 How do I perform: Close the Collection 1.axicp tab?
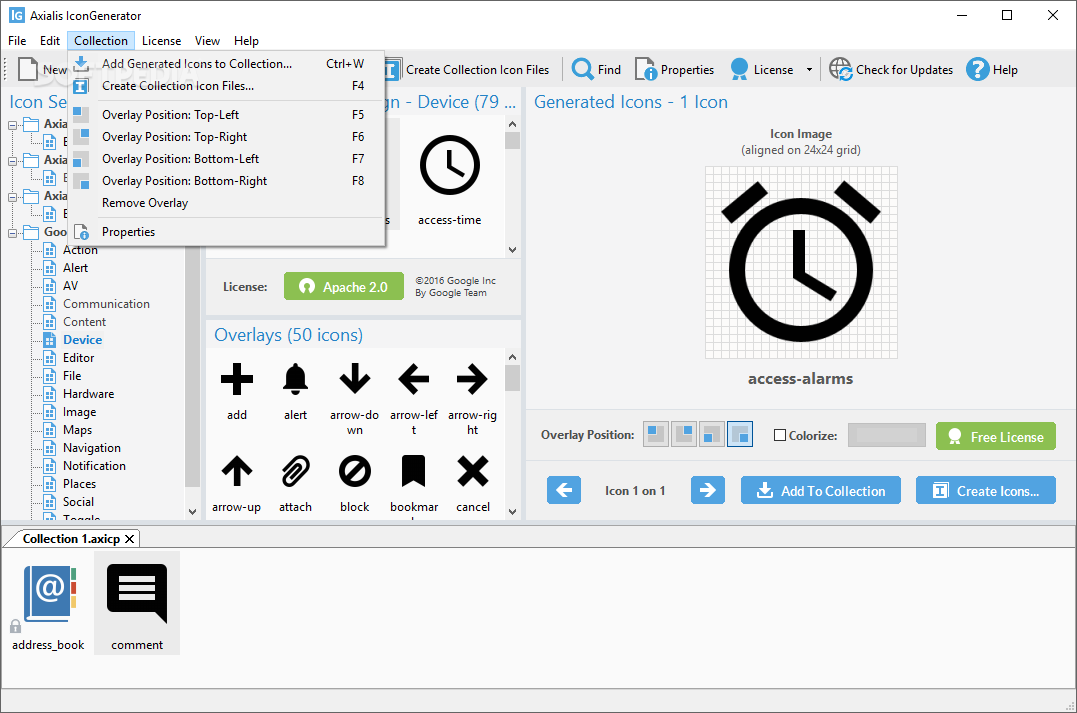pyautogui.click(x=130, y=539)
